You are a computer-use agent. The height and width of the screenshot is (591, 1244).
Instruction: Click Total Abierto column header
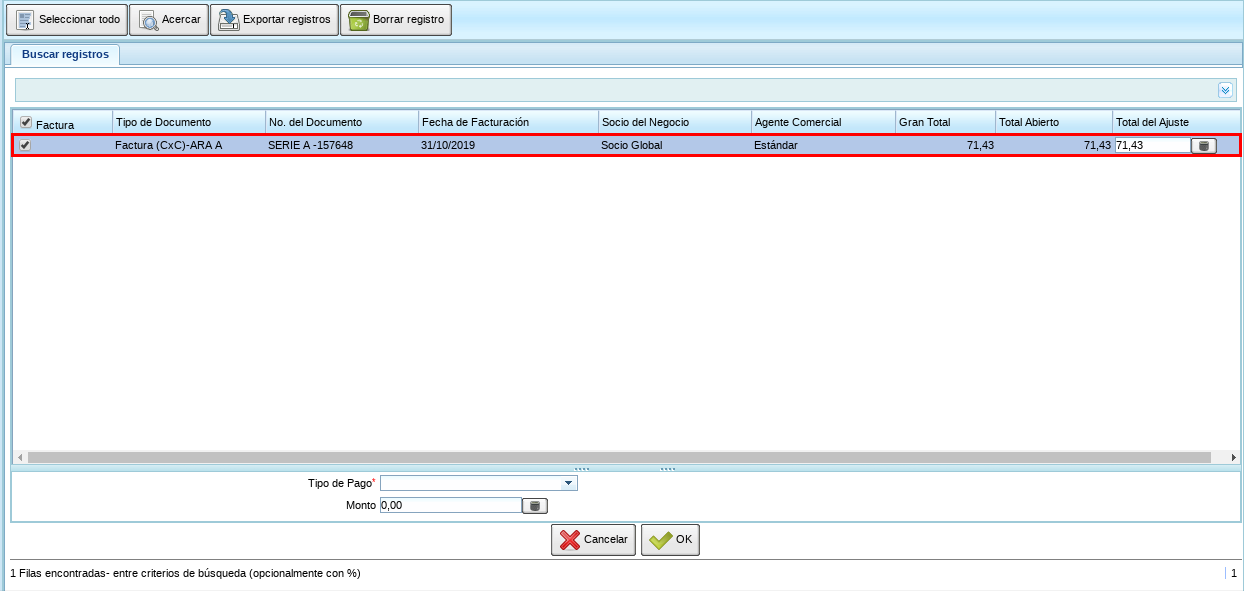tap(1054, 122)
